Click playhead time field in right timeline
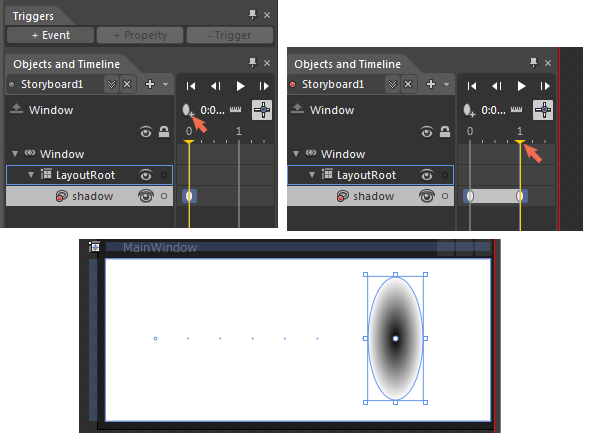The image size is (600, 433). coord(493,111)
